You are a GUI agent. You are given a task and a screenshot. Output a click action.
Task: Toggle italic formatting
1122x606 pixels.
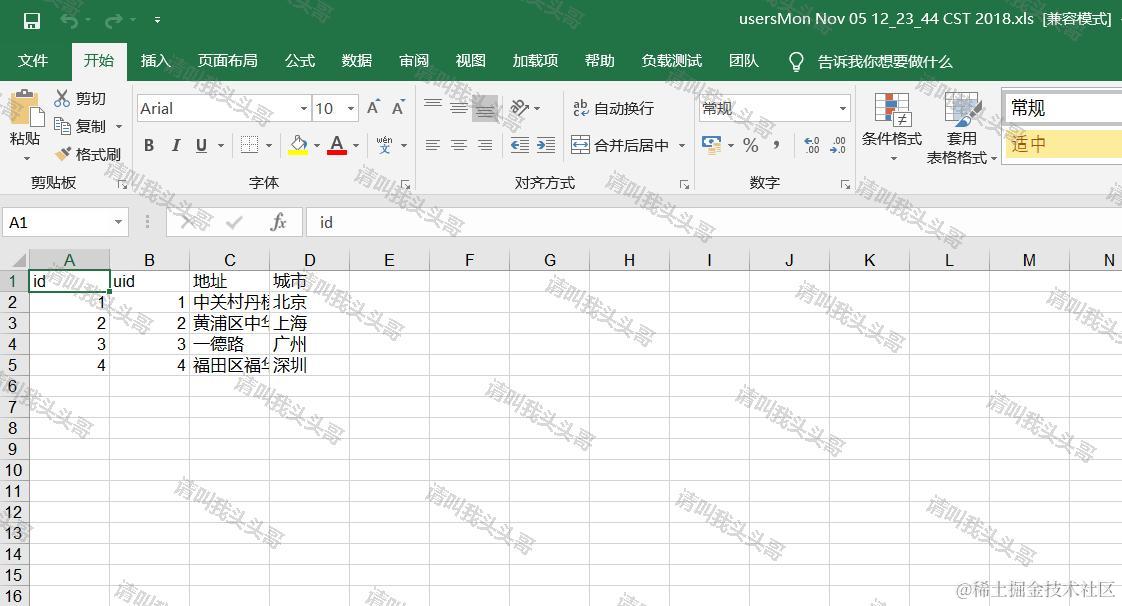176,144
